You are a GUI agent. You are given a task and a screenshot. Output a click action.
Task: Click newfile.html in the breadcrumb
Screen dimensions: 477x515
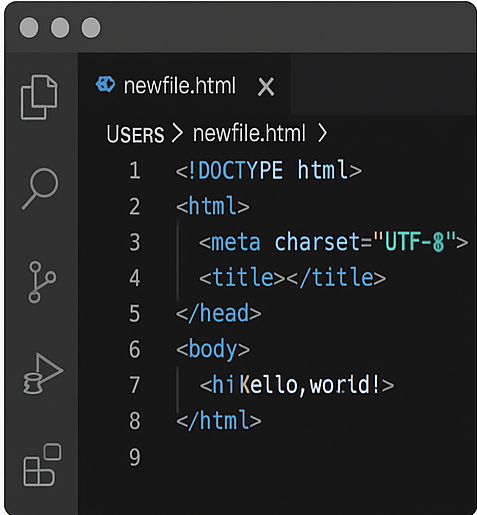(x=249, y=133)
